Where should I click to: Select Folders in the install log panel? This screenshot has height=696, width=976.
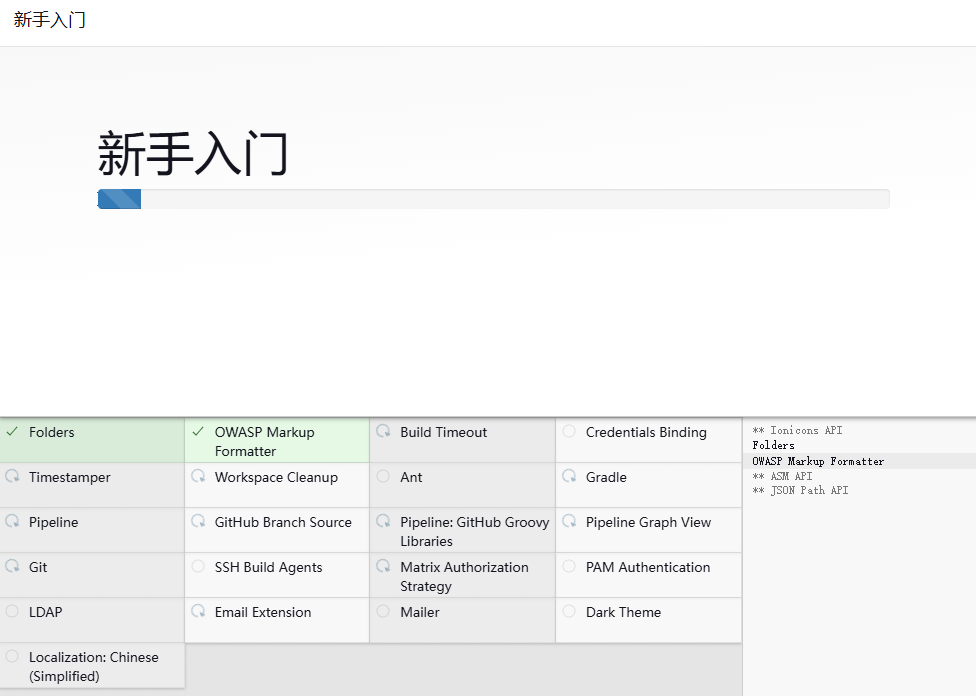tap(773, 446)
